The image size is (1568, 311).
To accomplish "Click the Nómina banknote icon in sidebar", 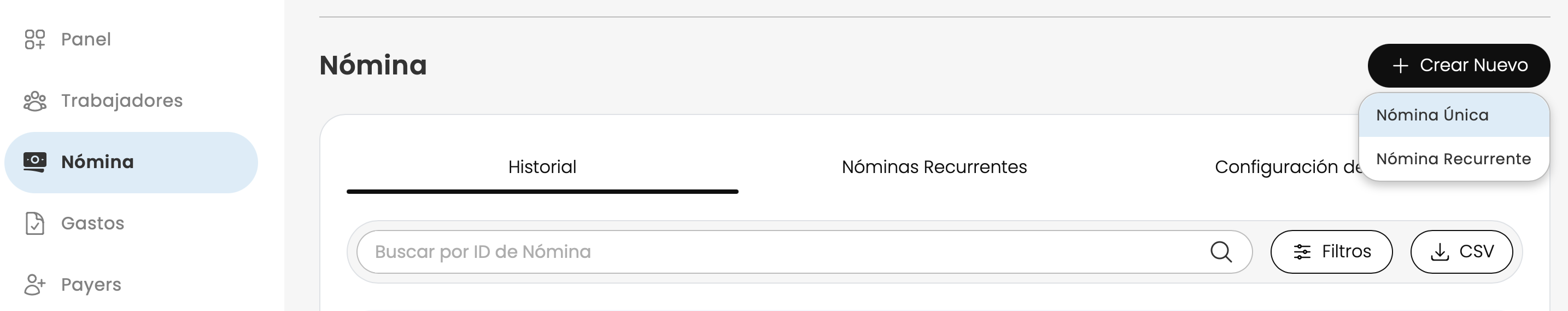I will pyautogui.click(x=34, y=162).
